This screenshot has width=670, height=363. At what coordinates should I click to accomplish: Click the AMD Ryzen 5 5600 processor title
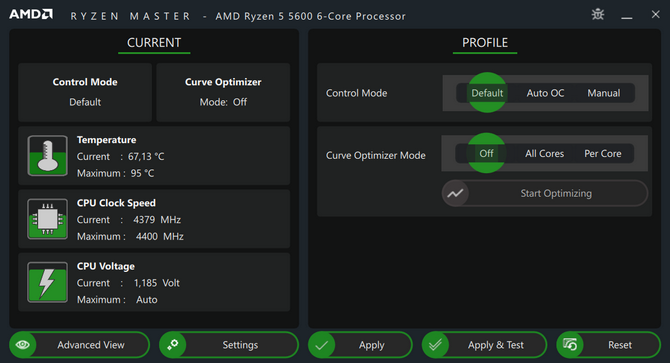point(310,16)
